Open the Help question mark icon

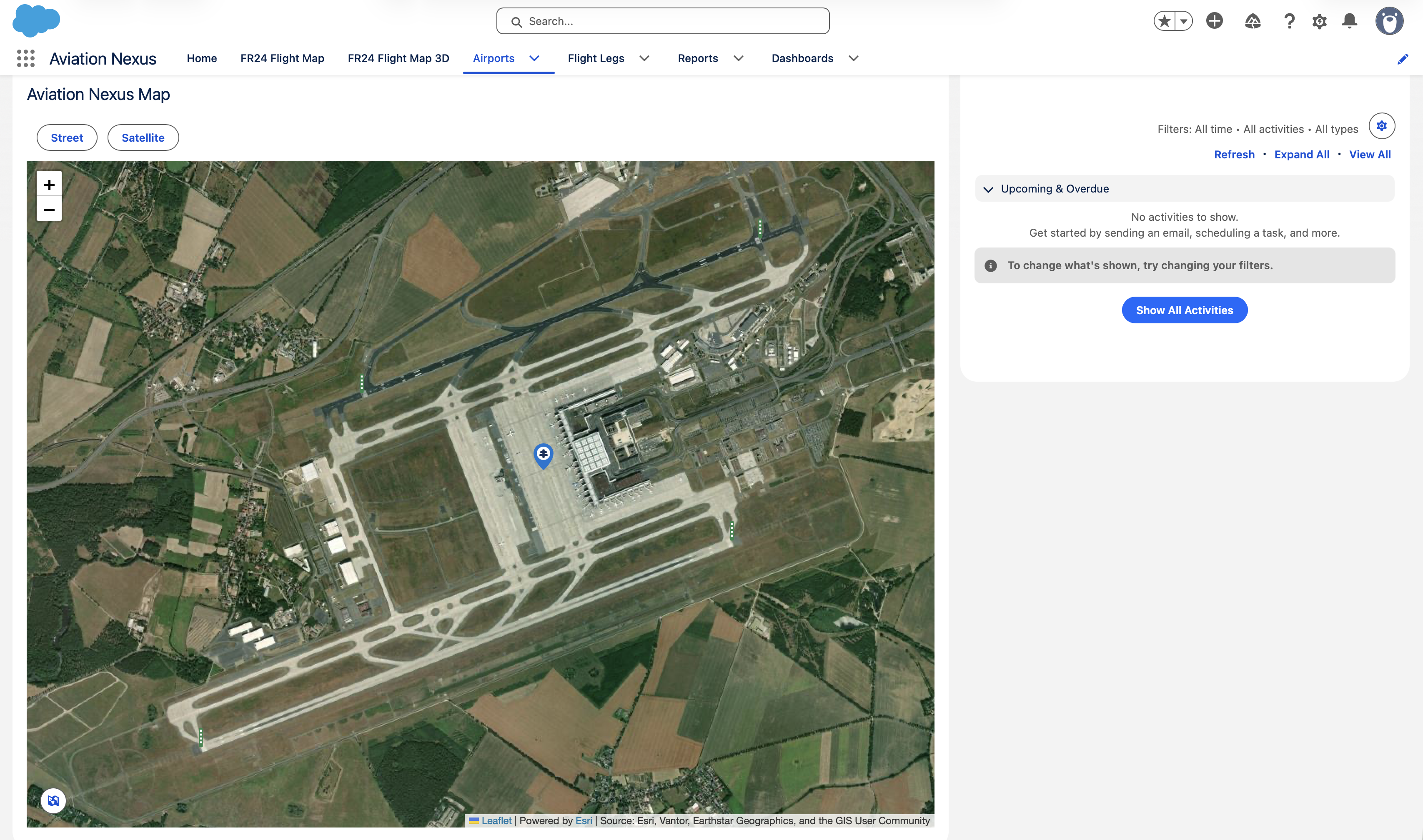point(1289,21)
